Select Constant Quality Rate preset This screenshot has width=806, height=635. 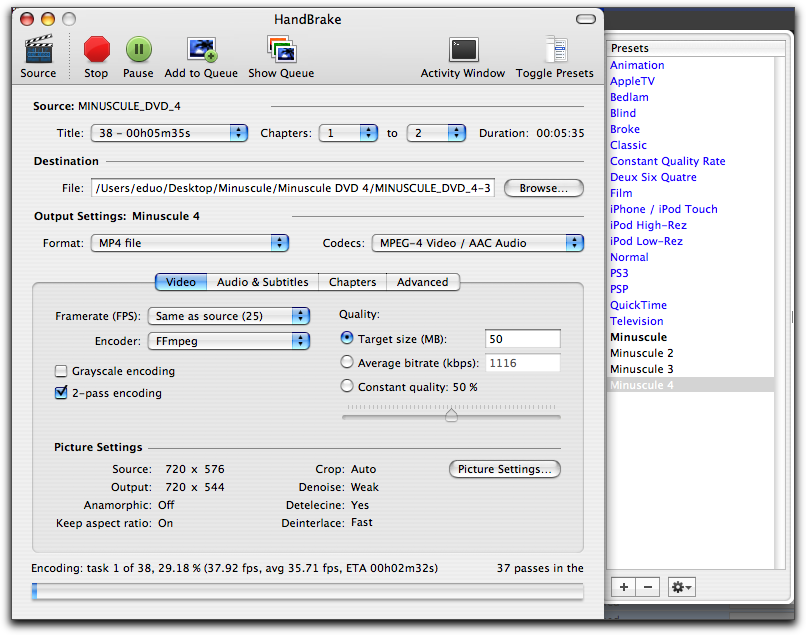click(690, 161)
